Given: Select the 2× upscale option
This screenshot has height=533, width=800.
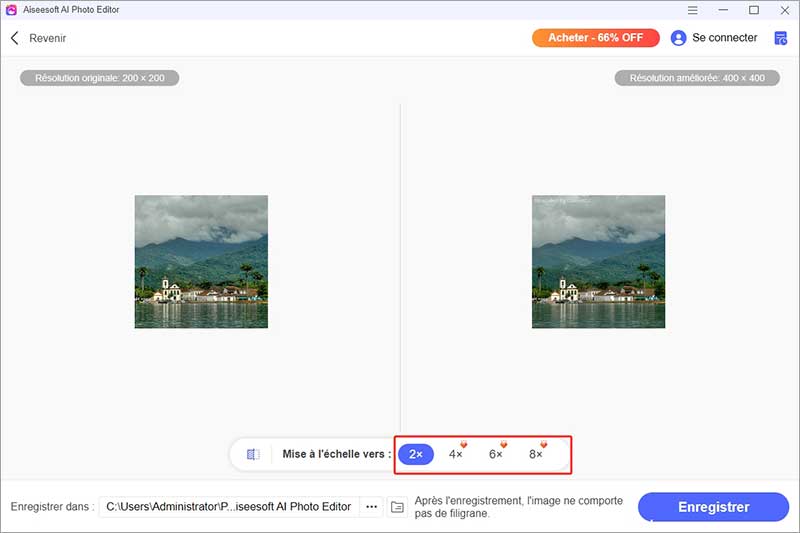Looking at the screenshot, I should (416, 454).
